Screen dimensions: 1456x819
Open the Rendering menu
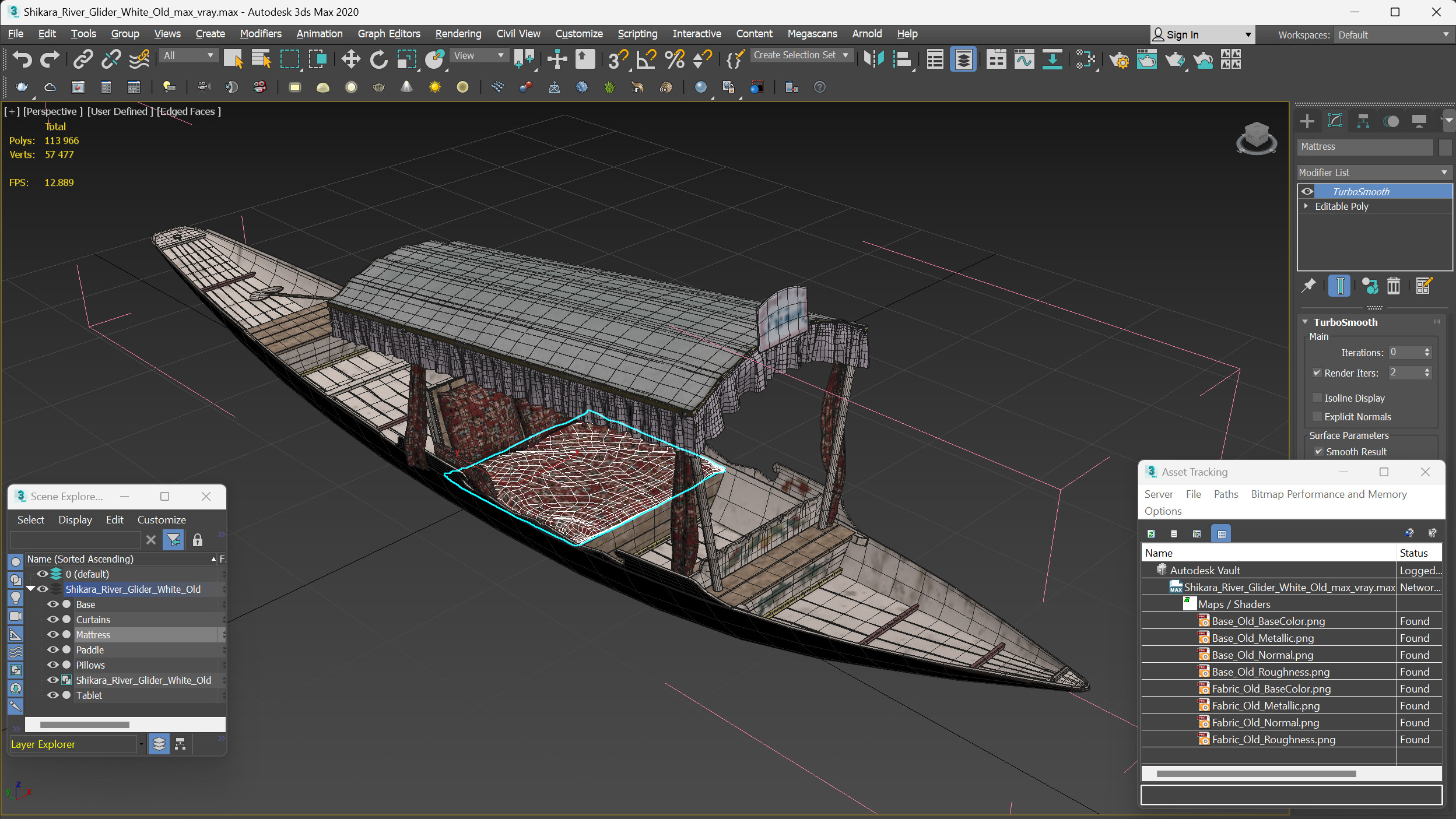tap(458, 34)
